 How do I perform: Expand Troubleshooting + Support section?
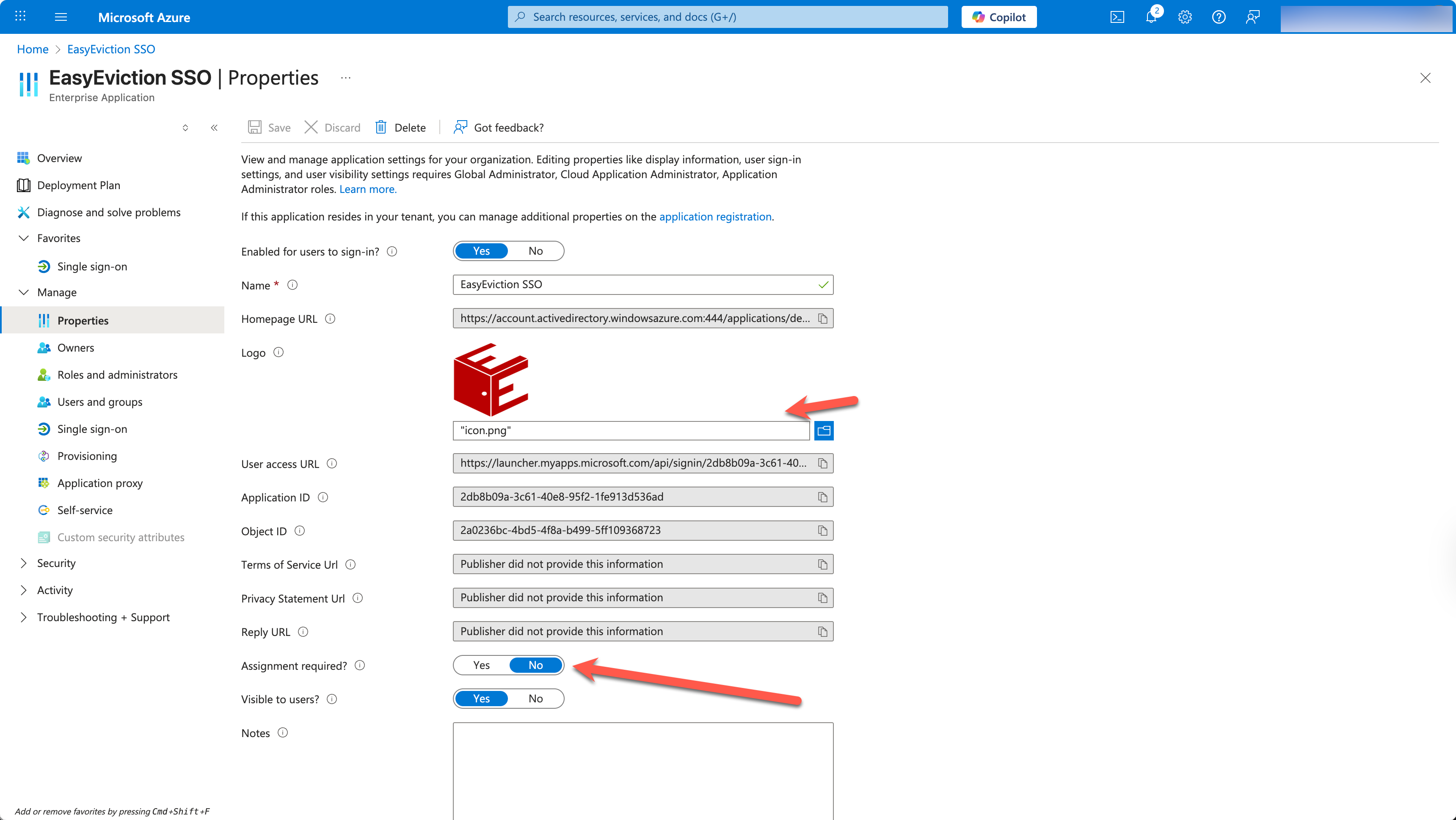point(23,617)
